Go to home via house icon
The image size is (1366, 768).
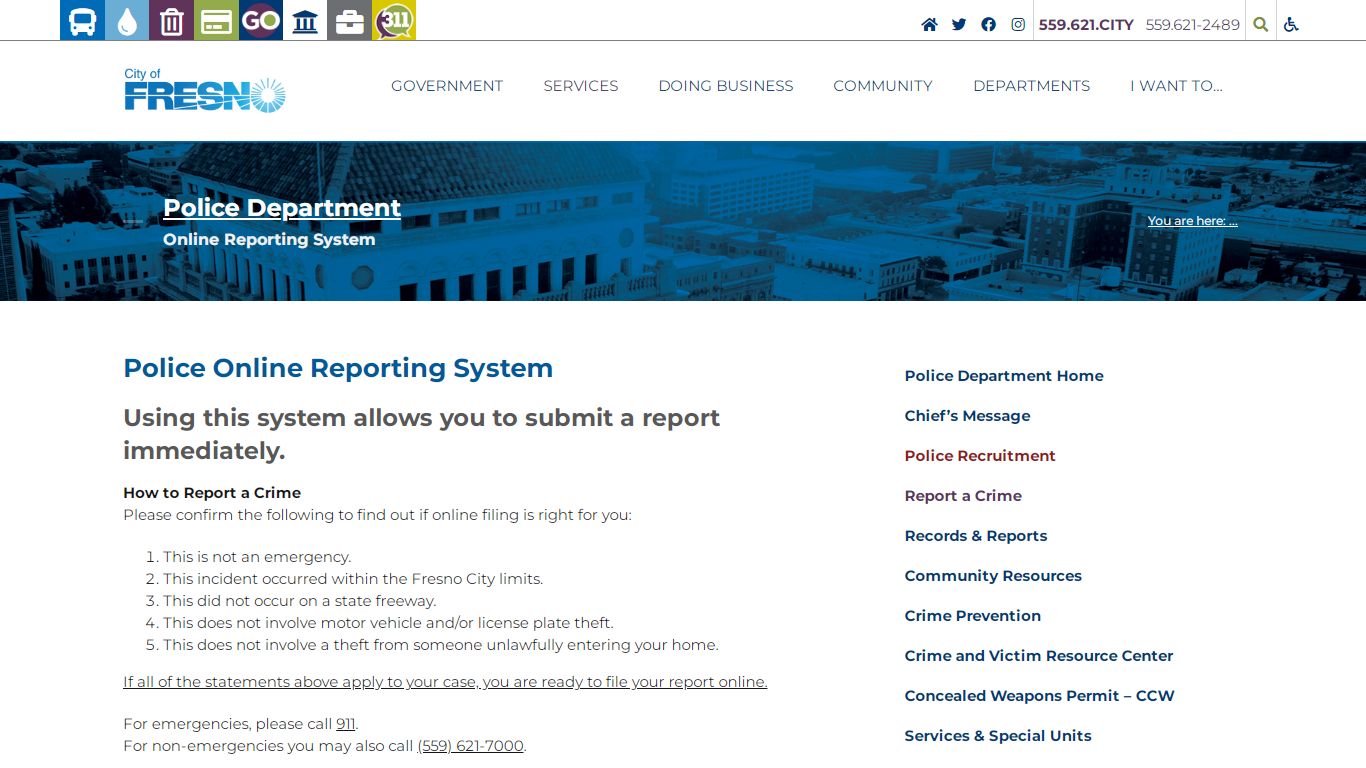click(x=929, y=25)
